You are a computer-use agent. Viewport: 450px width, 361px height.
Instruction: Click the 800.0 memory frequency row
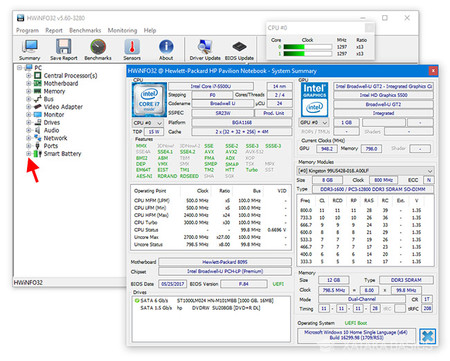pyautogui.click(x=365, y=210)
